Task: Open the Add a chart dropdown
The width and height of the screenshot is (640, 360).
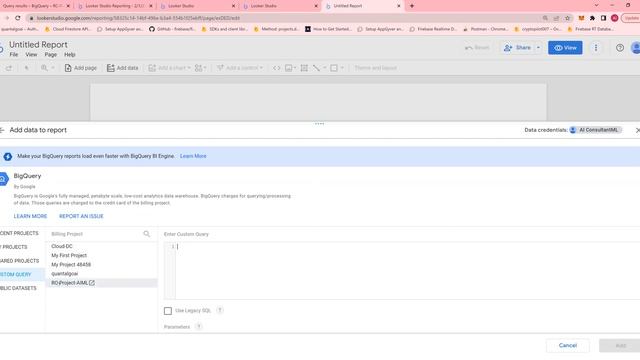Action: point(169,68)
